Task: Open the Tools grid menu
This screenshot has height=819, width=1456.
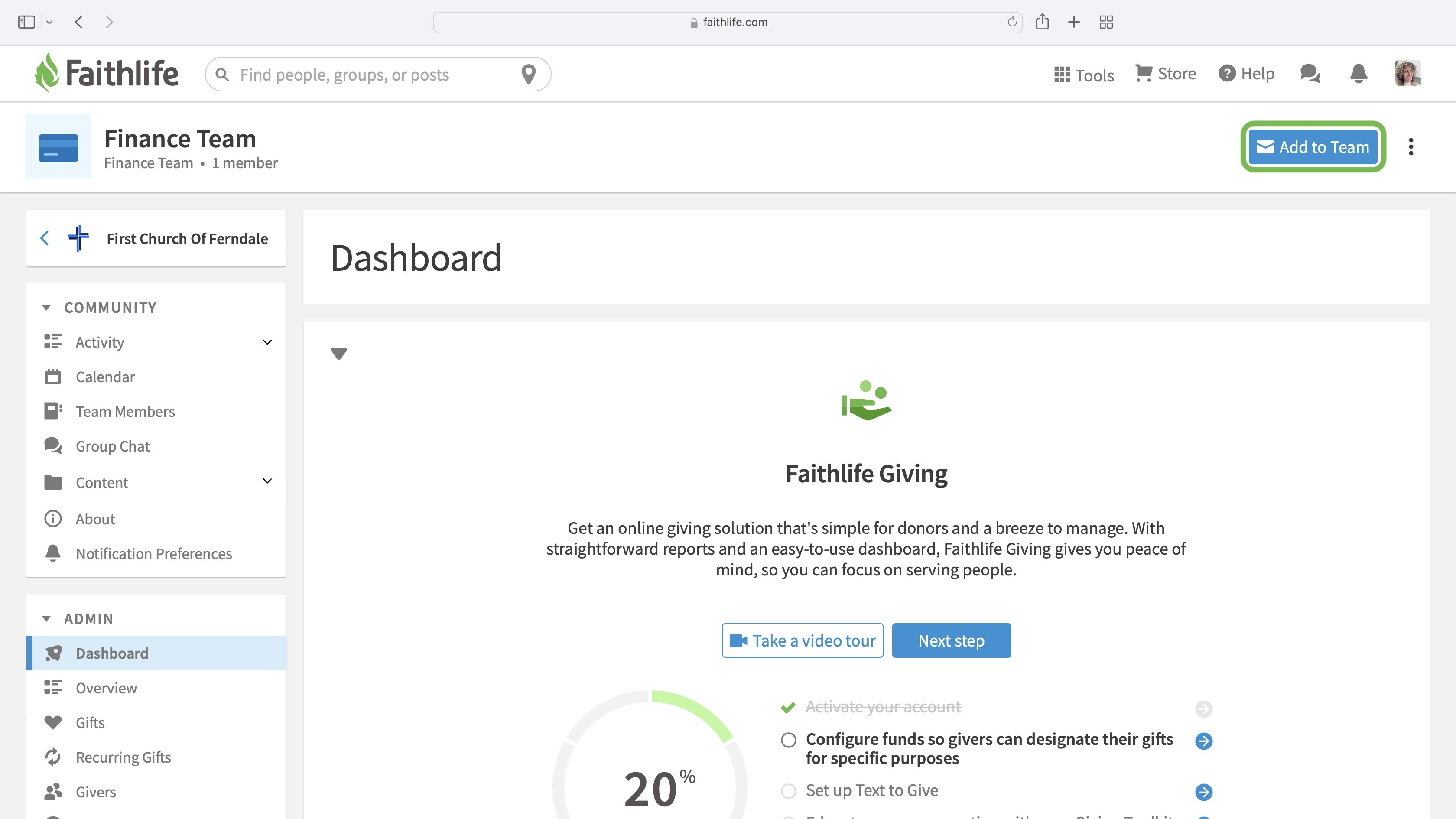Action: point(1083,75)
